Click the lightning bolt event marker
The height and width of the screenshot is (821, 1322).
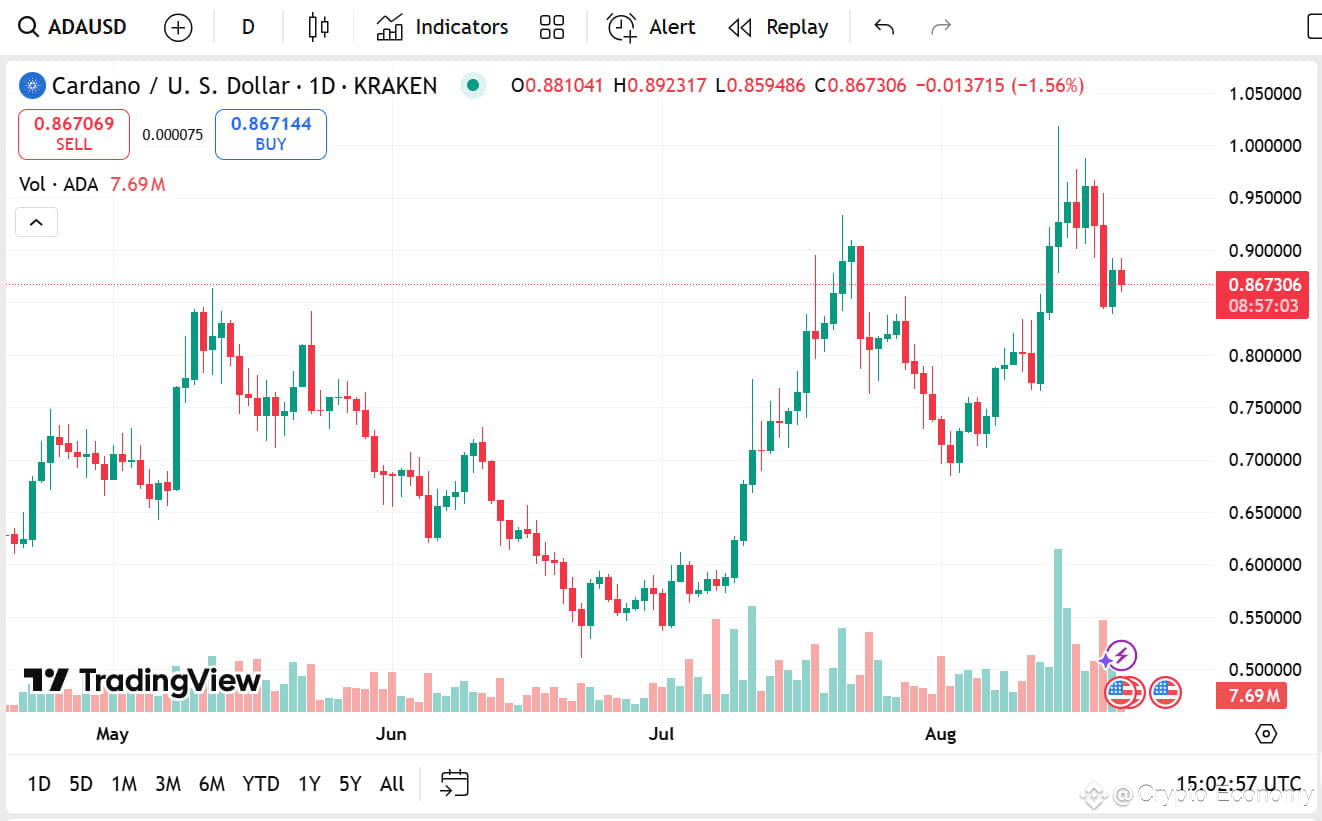click(x=1122, y=656)
